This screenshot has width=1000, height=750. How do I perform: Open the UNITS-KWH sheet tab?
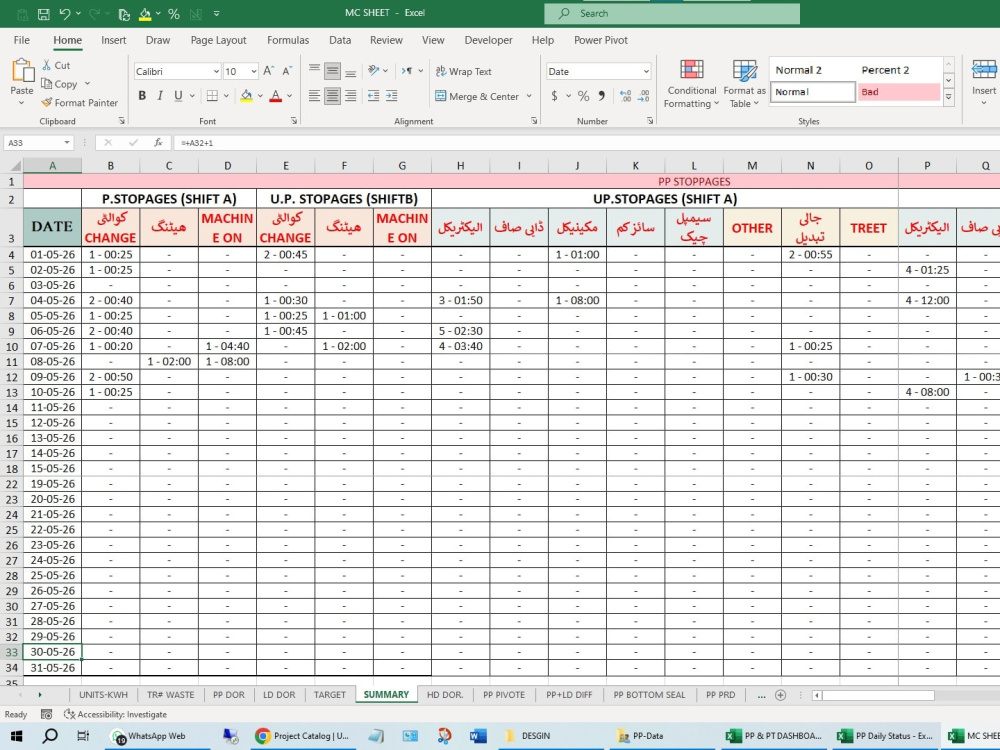103,695
